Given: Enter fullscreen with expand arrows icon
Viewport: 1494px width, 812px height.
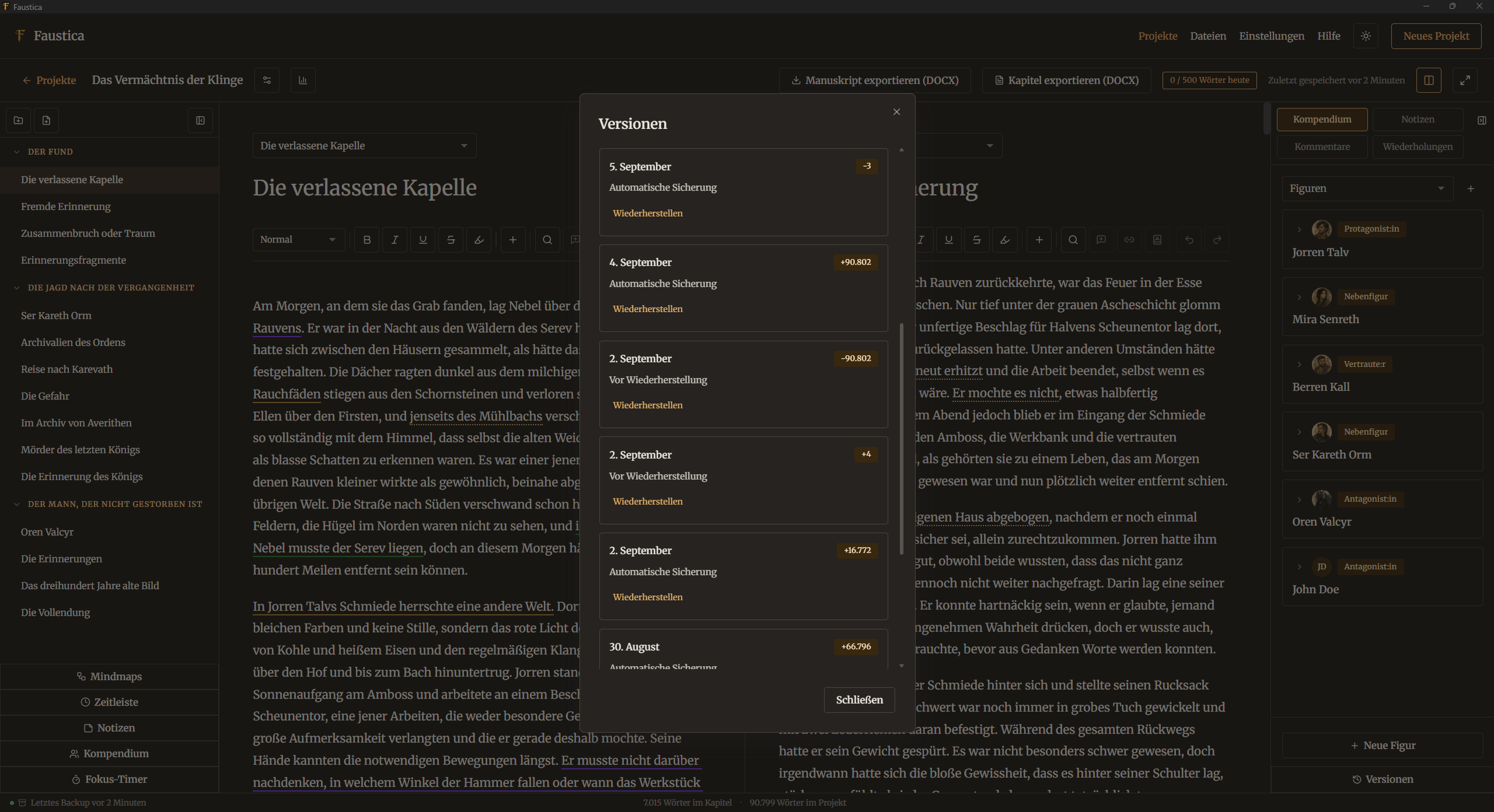Looking at the screenshot, I should (1465, 80).
